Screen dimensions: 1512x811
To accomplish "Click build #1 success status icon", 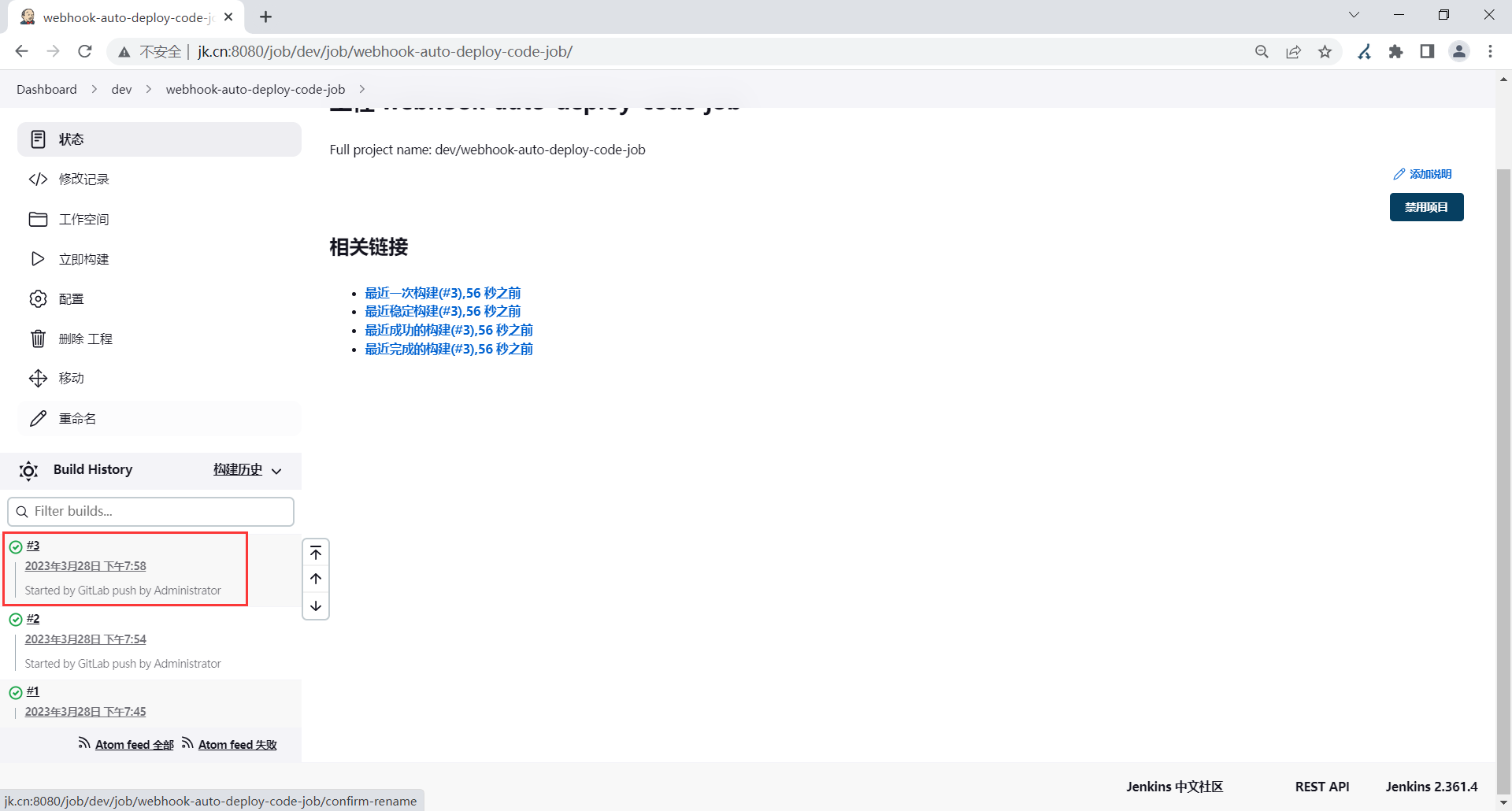I will pos(16,693).
